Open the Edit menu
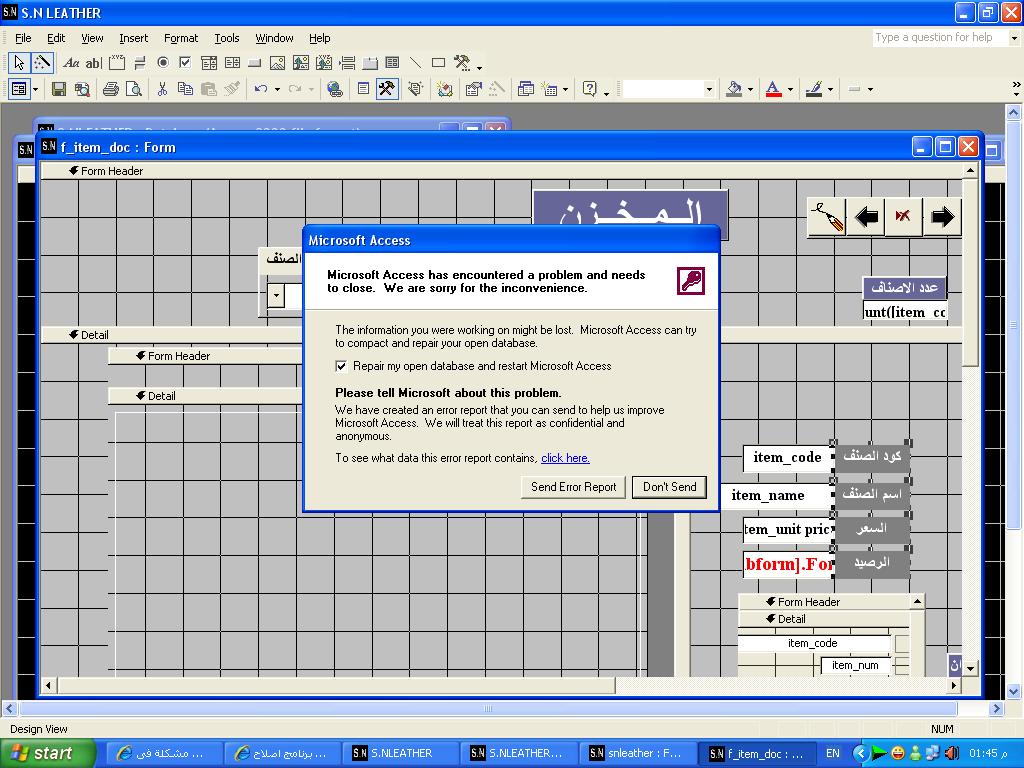 coord(56,38)
